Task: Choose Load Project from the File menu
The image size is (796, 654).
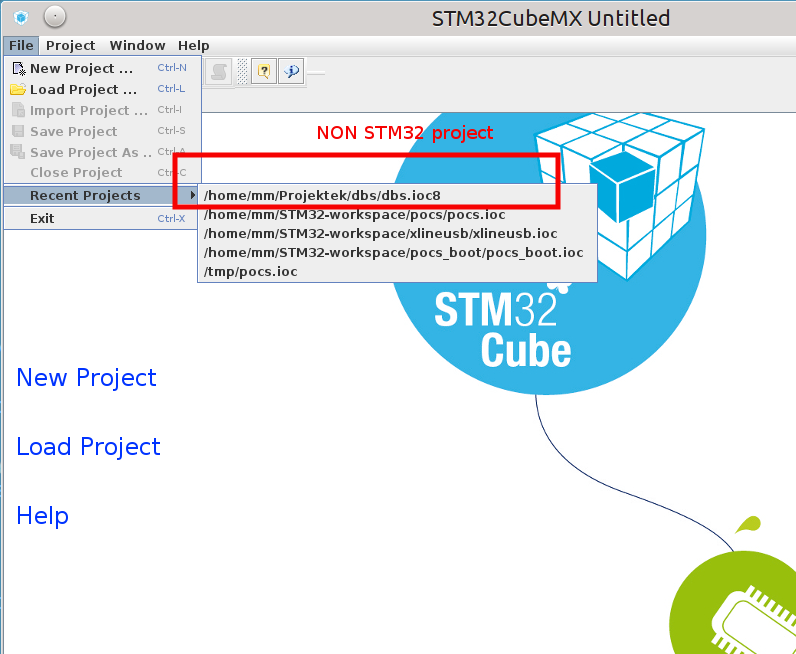Action: 103,89
